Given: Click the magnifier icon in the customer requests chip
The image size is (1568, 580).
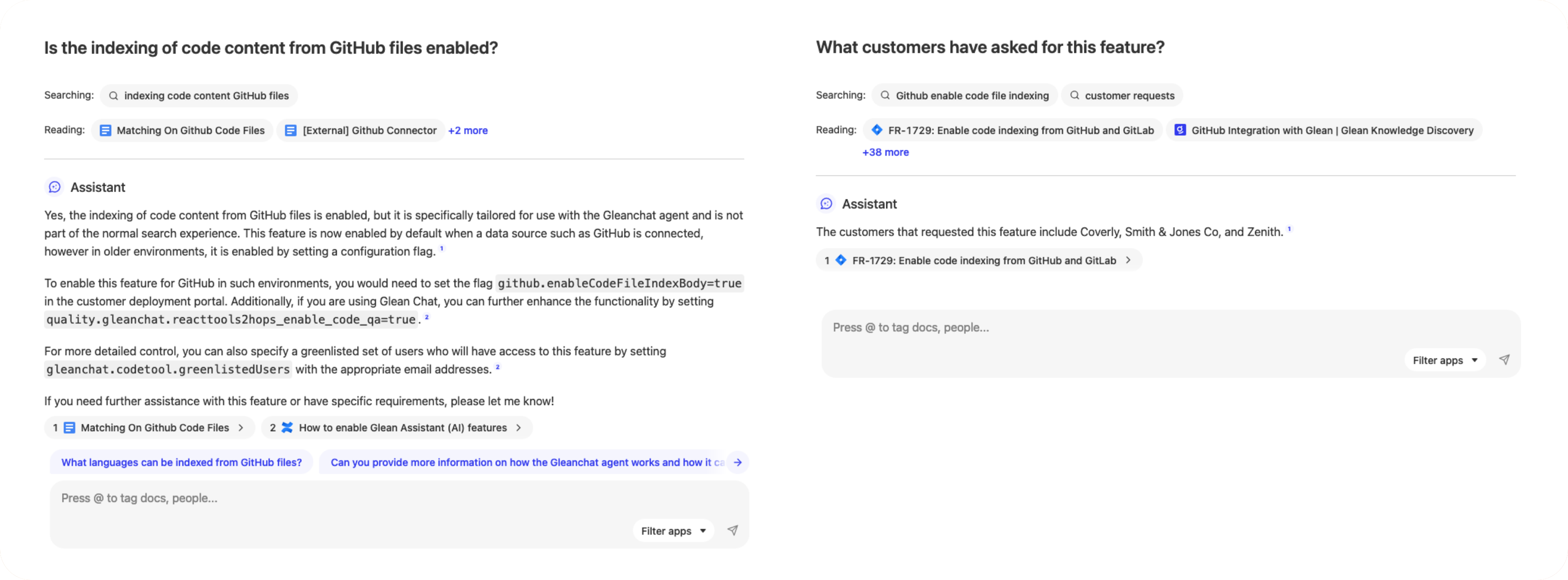Looking at the screenshot, I should click(x=1075, y=96).
